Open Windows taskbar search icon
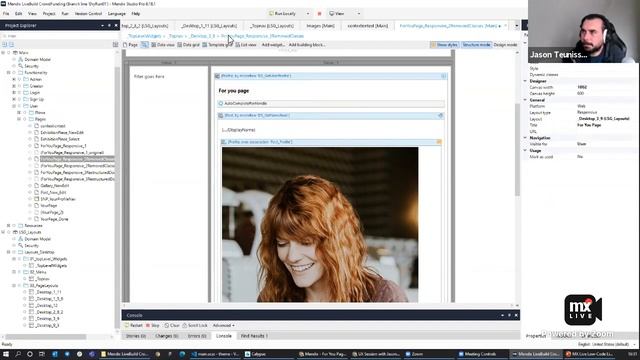The image size is (640, 360). point(18,354)
